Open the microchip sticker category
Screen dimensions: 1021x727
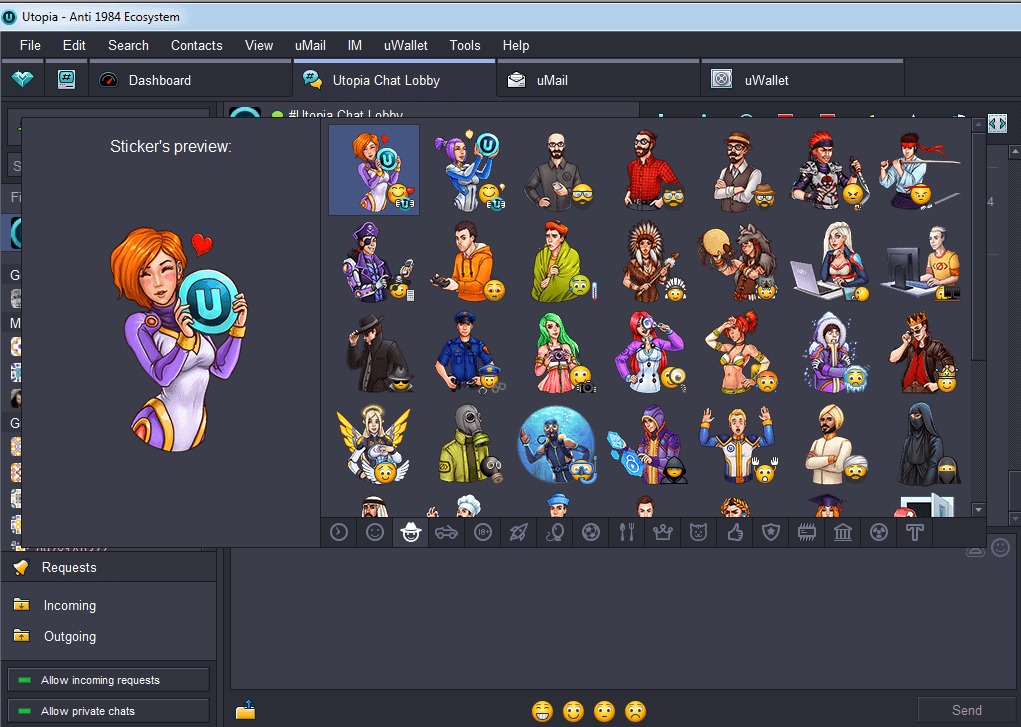point(807,533)
